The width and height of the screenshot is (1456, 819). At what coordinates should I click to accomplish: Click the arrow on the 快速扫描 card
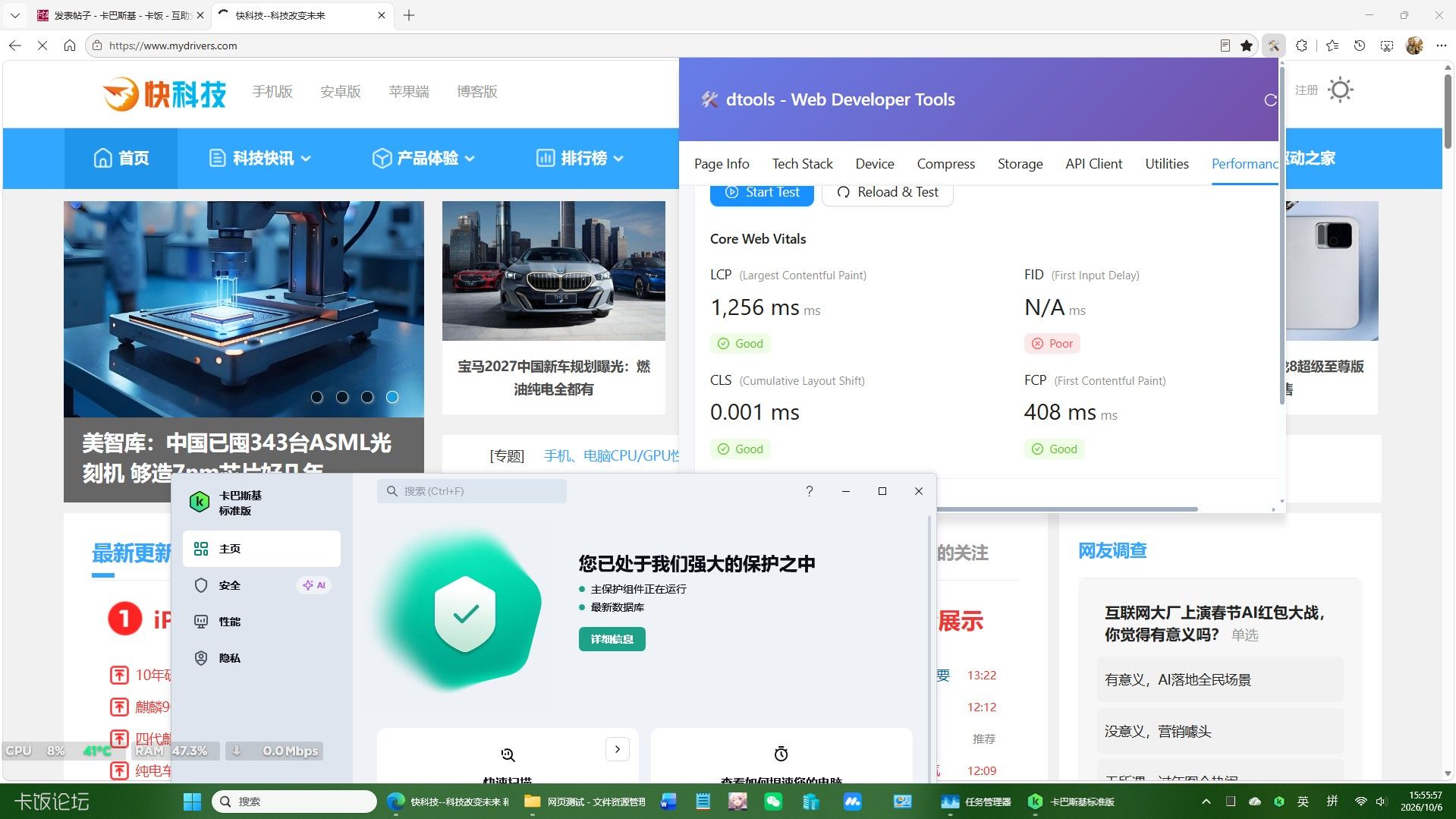tap(618, 749)
